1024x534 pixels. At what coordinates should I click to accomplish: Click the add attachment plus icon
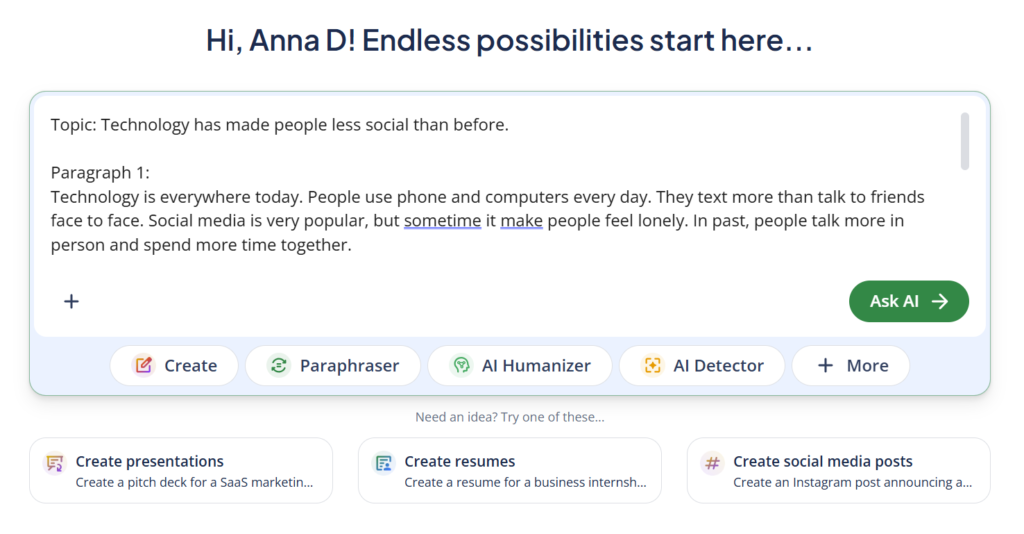[71, 301]
